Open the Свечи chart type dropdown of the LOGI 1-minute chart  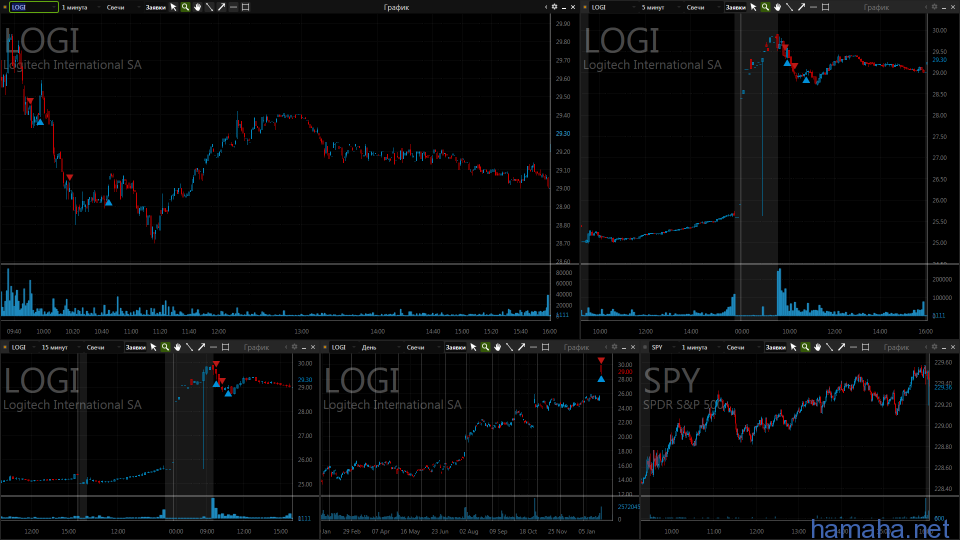click(122, 7)
